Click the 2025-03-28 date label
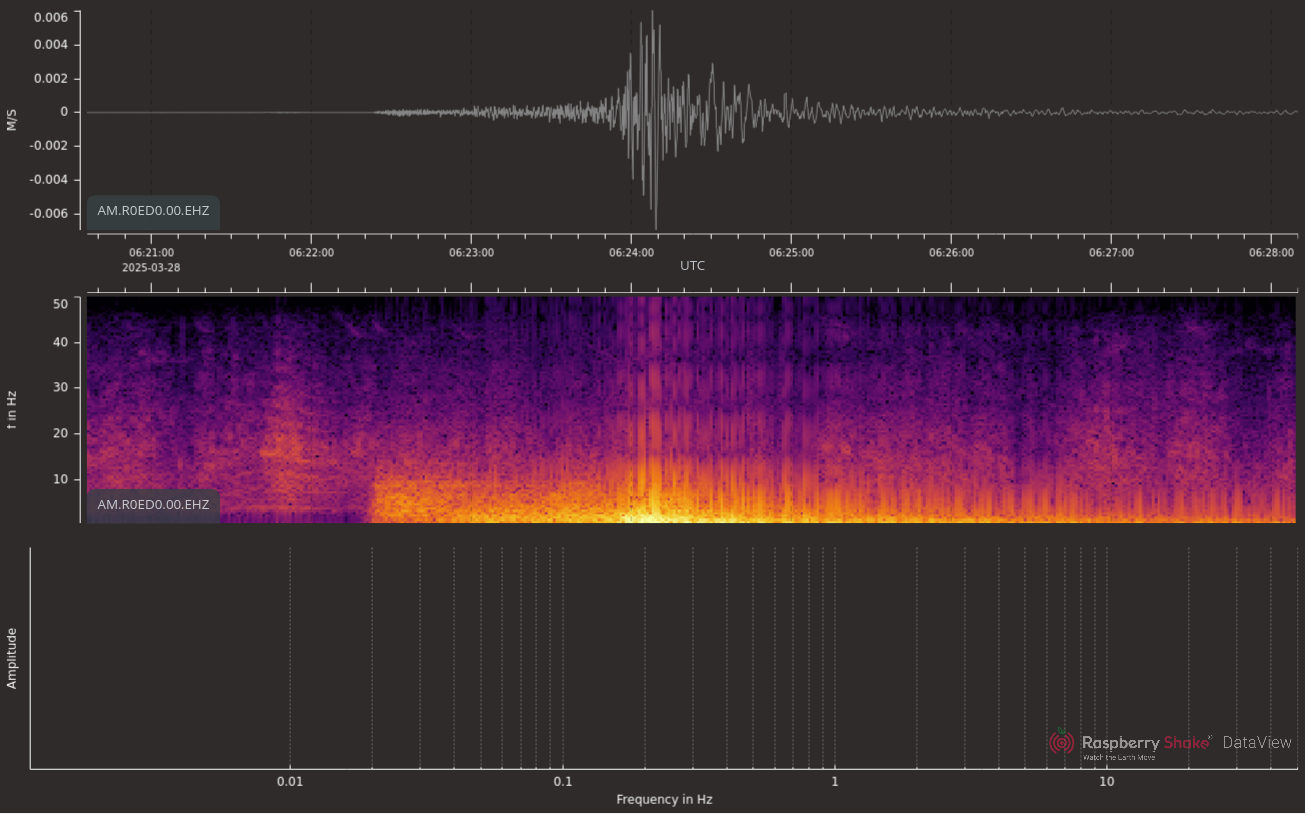The height and width of the screenshot is (814, 1305). pos(151,268)
